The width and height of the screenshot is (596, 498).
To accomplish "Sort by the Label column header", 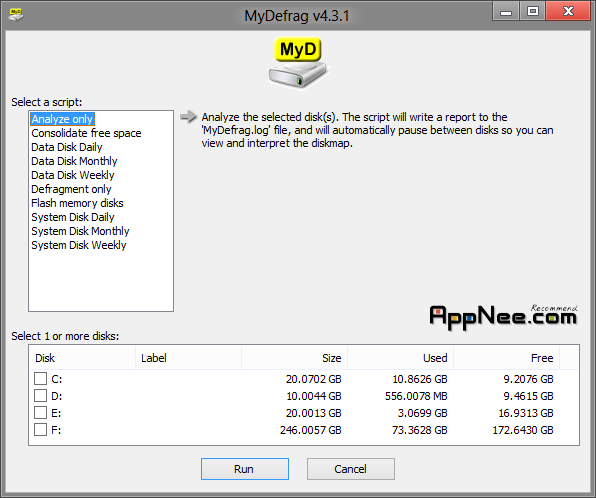I will point(188,358).
